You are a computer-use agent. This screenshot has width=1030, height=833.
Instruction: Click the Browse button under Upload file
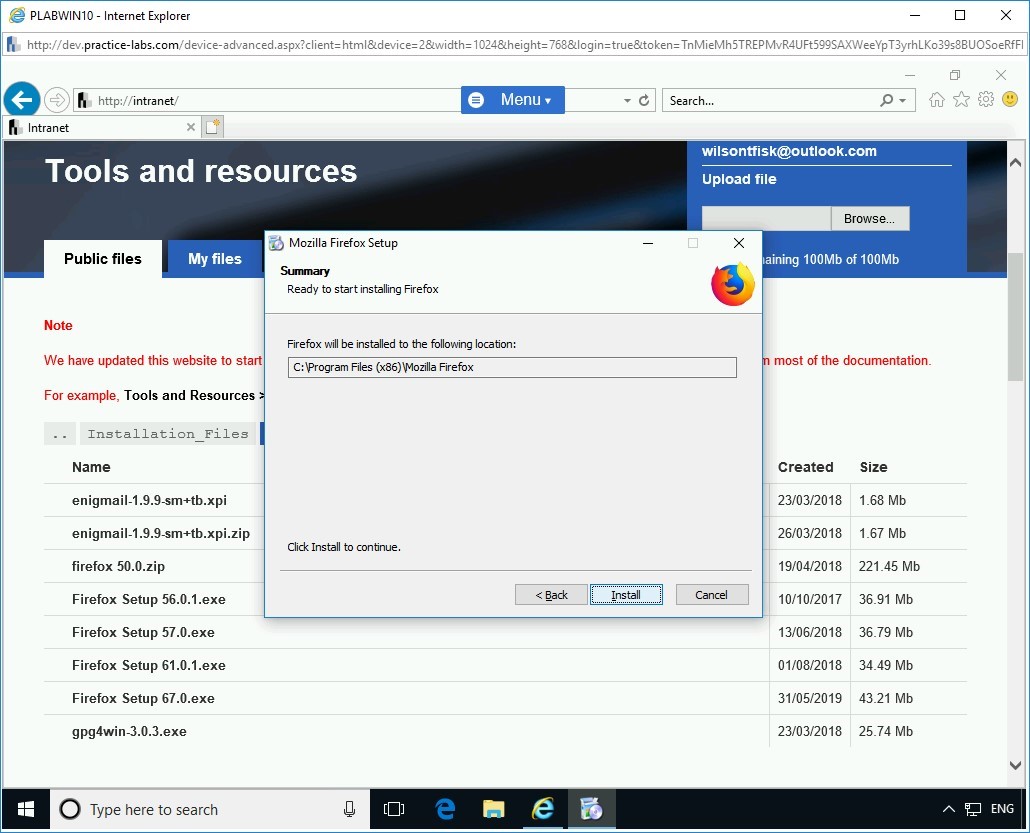[x=869, y=218]
